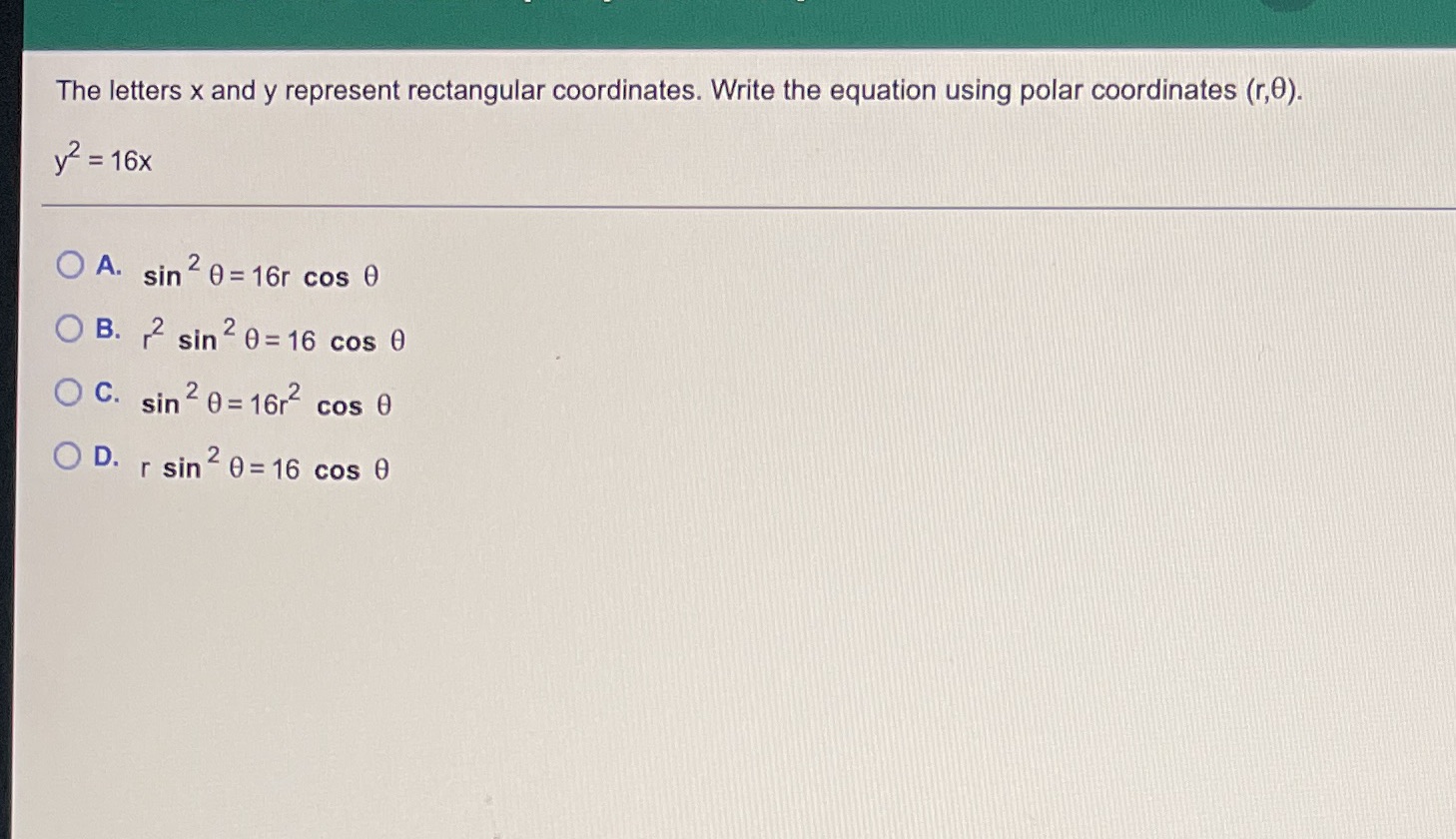Click the bold letter A label
The image size is (1456, 839).
pos(107,265)
